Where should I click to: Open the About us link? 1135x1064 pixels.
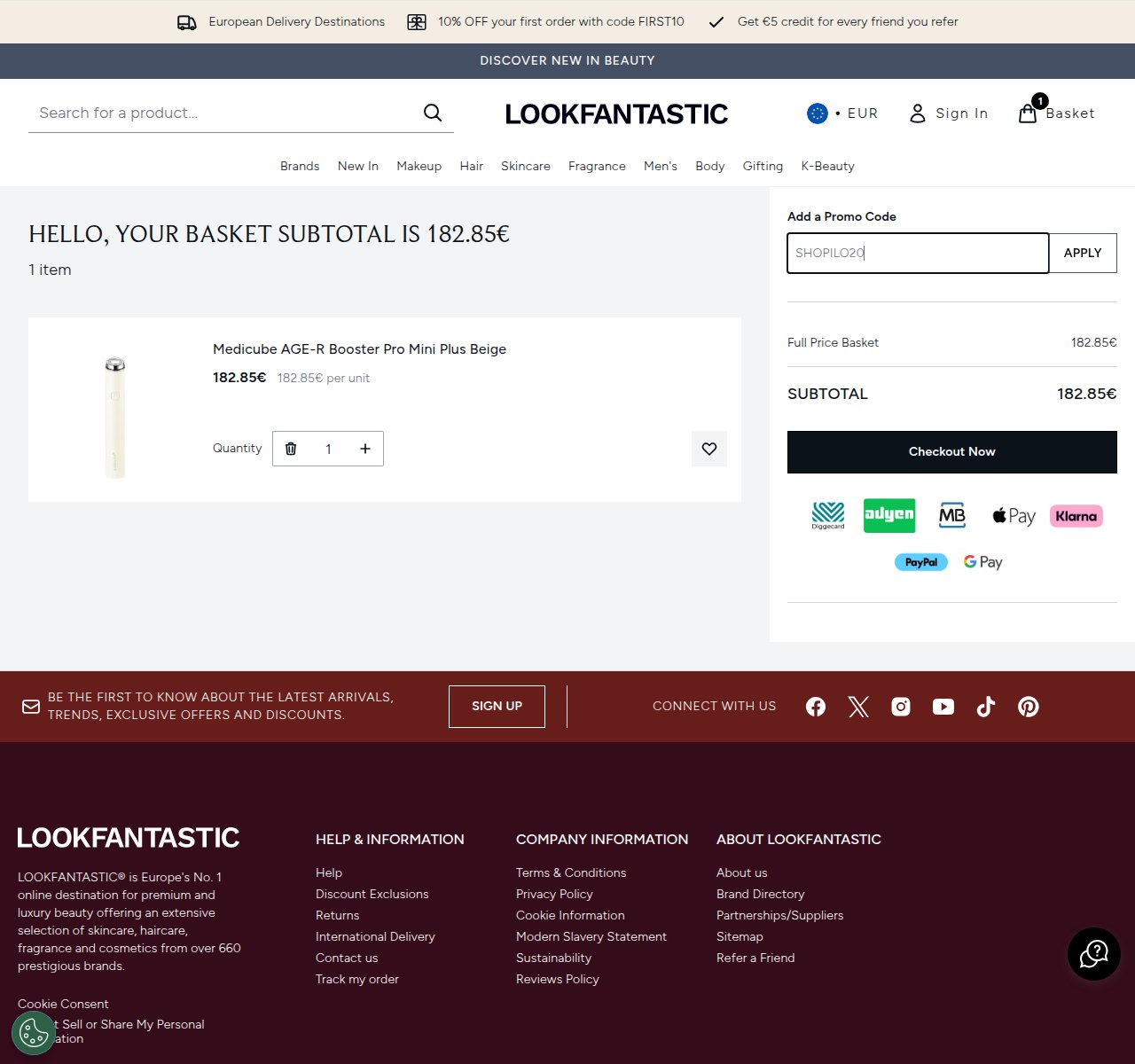pyautogui.click(x=742, y=872)
